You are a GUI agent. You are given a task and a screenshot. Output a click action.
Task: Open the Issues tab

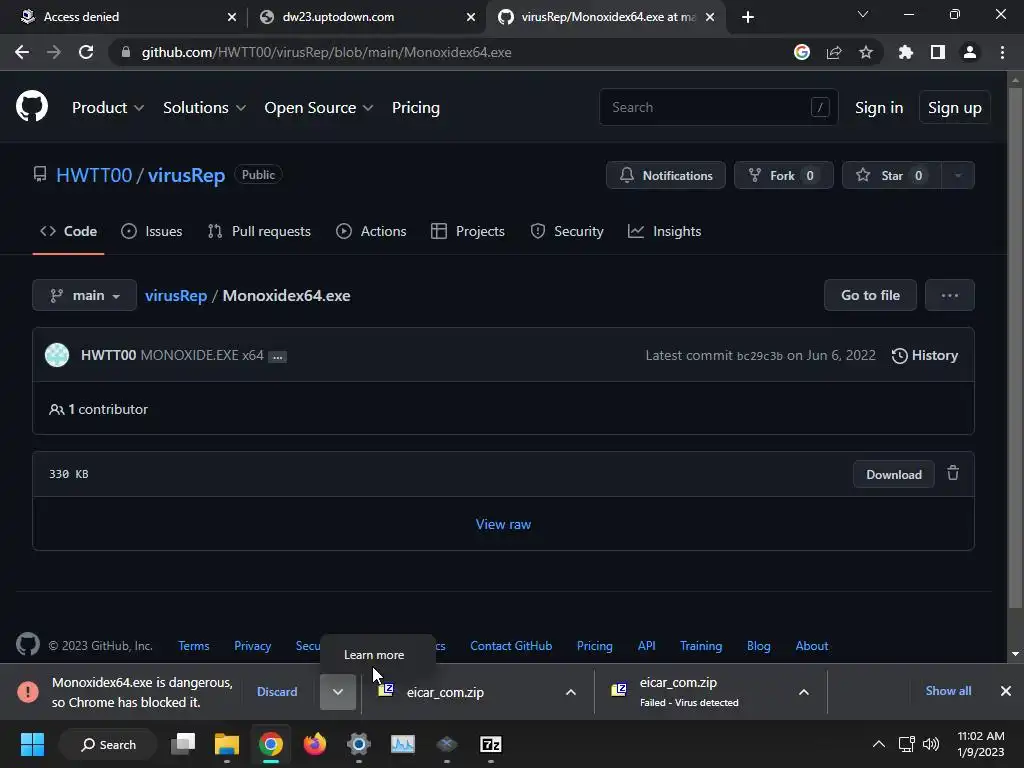tap(152, 231)
